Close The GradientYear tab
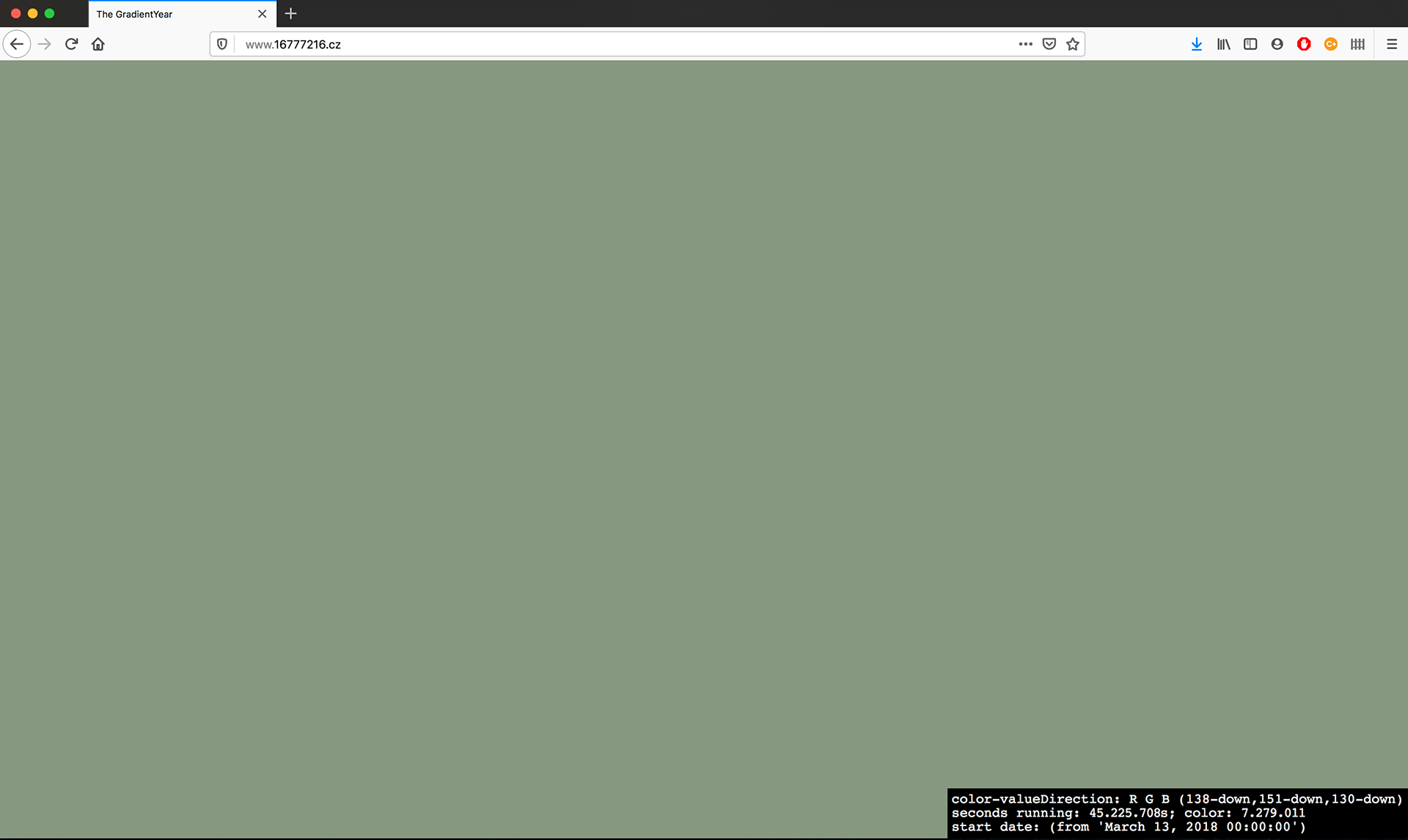The image size is (1408, 840). coord(263,14)
